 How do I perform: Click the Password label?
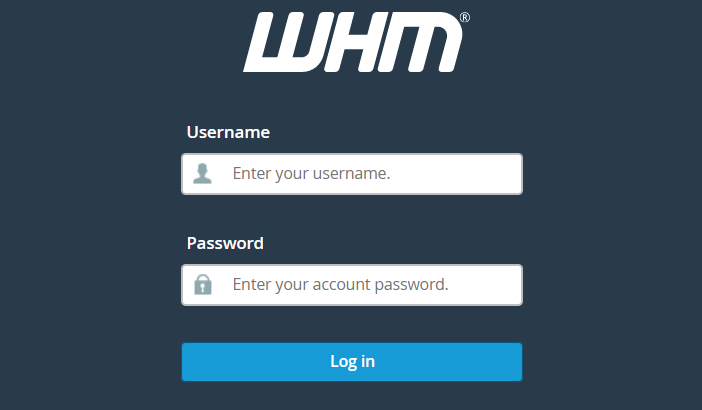click(x=225, y=243)
